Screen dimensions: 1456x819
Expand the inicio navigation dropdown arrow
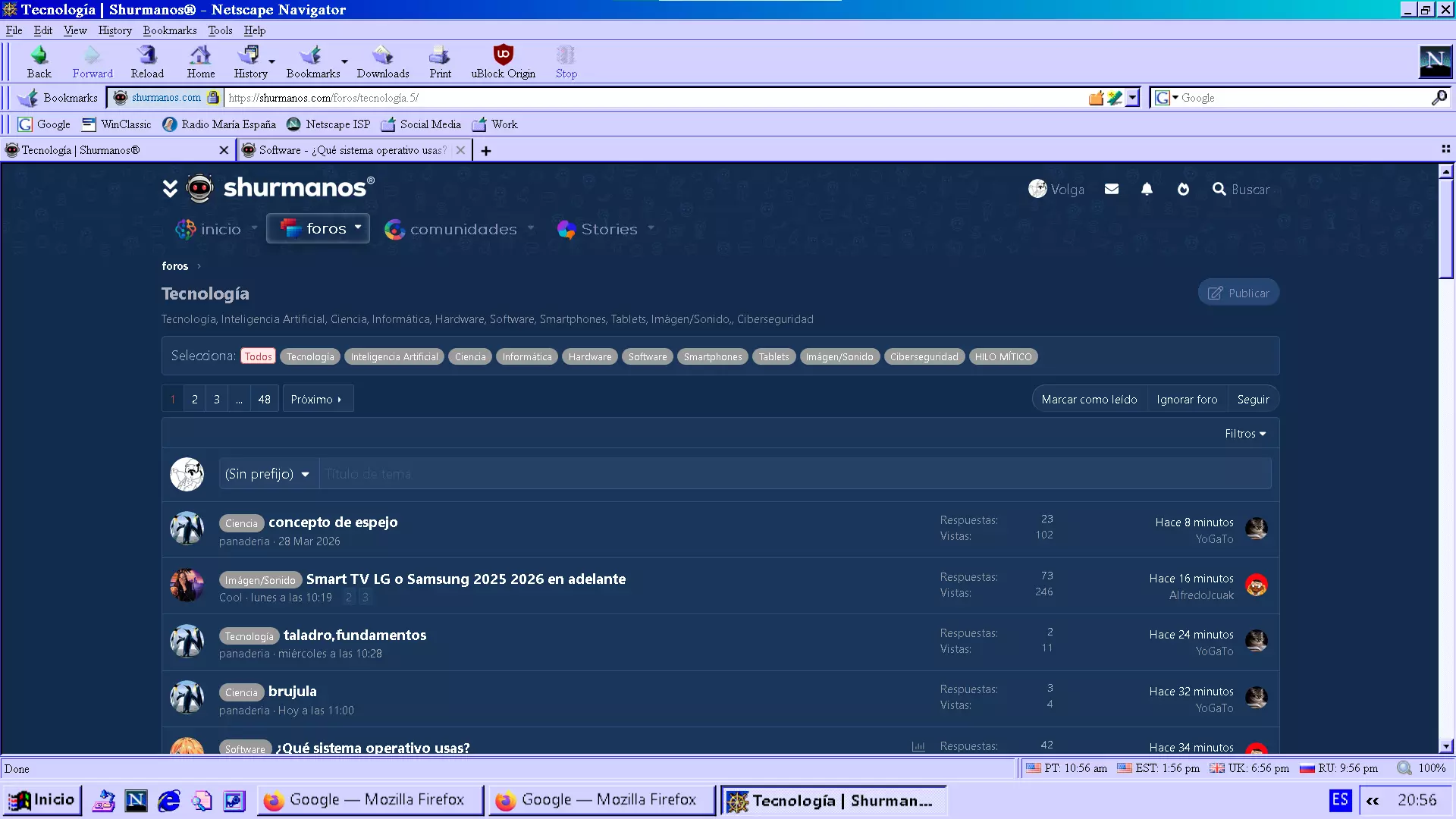point(254,227)
